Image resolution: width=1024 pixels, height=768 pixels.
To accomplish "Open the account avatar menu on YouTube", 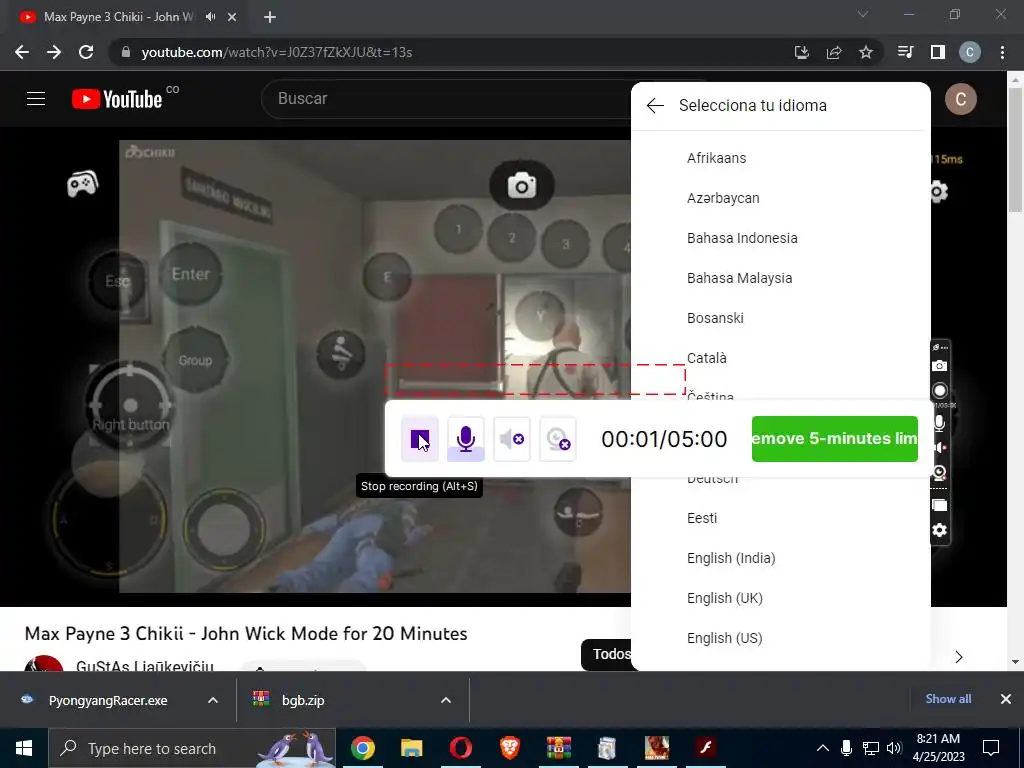I will (x=961, y=99).
